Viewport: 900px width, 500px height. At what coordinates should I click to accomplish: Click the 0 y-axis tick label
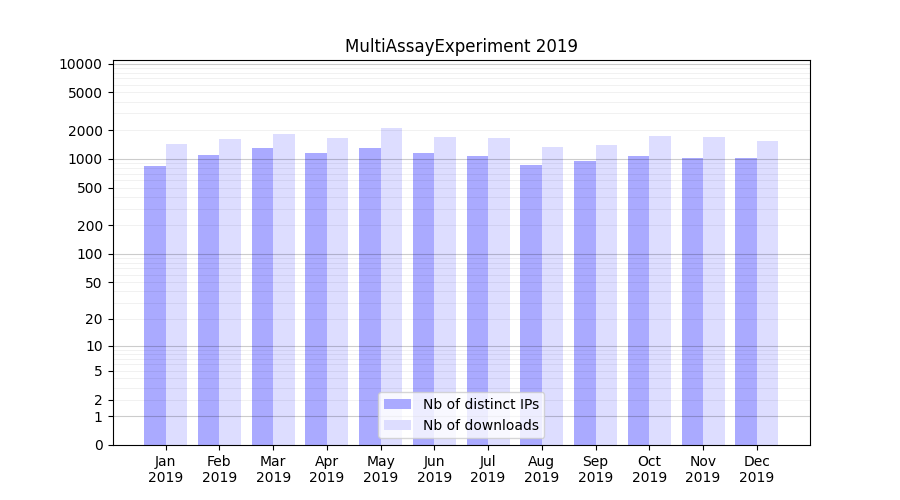[x=98, y=445]
